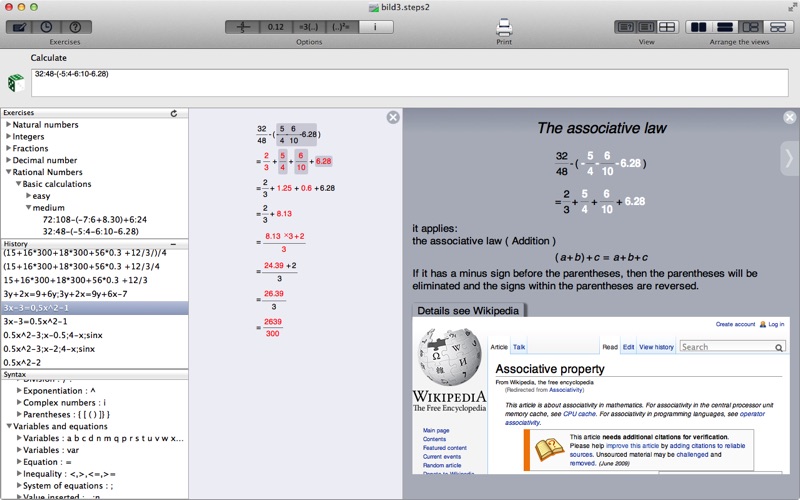Image resolution: width=800 pixels, height=500 pixels.
Task: Click the Wikipedia search magnifier icon
Action: [779, 347]
